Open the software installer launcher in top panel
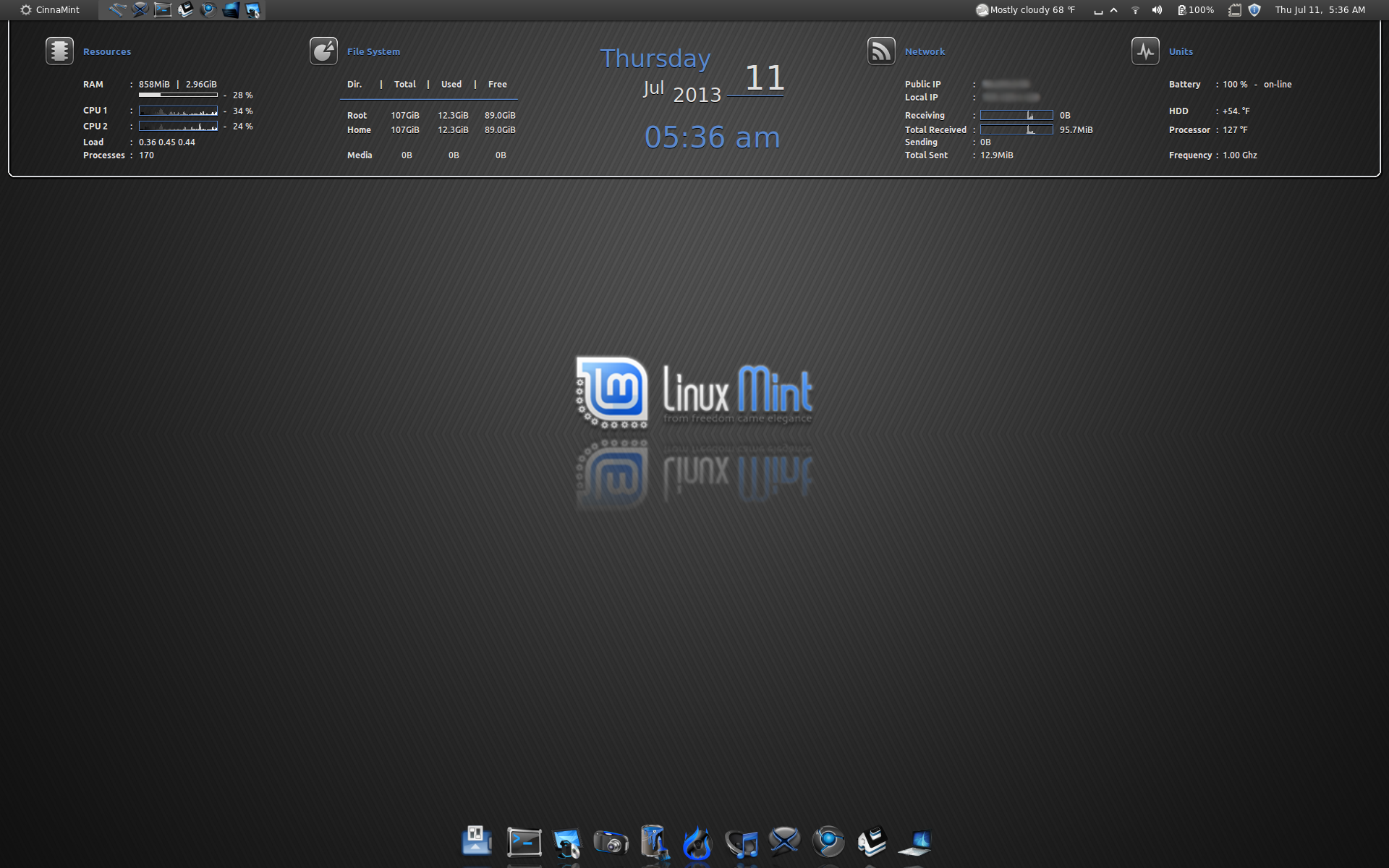This screenshot has height=868, width=1389. pos(253,10)
